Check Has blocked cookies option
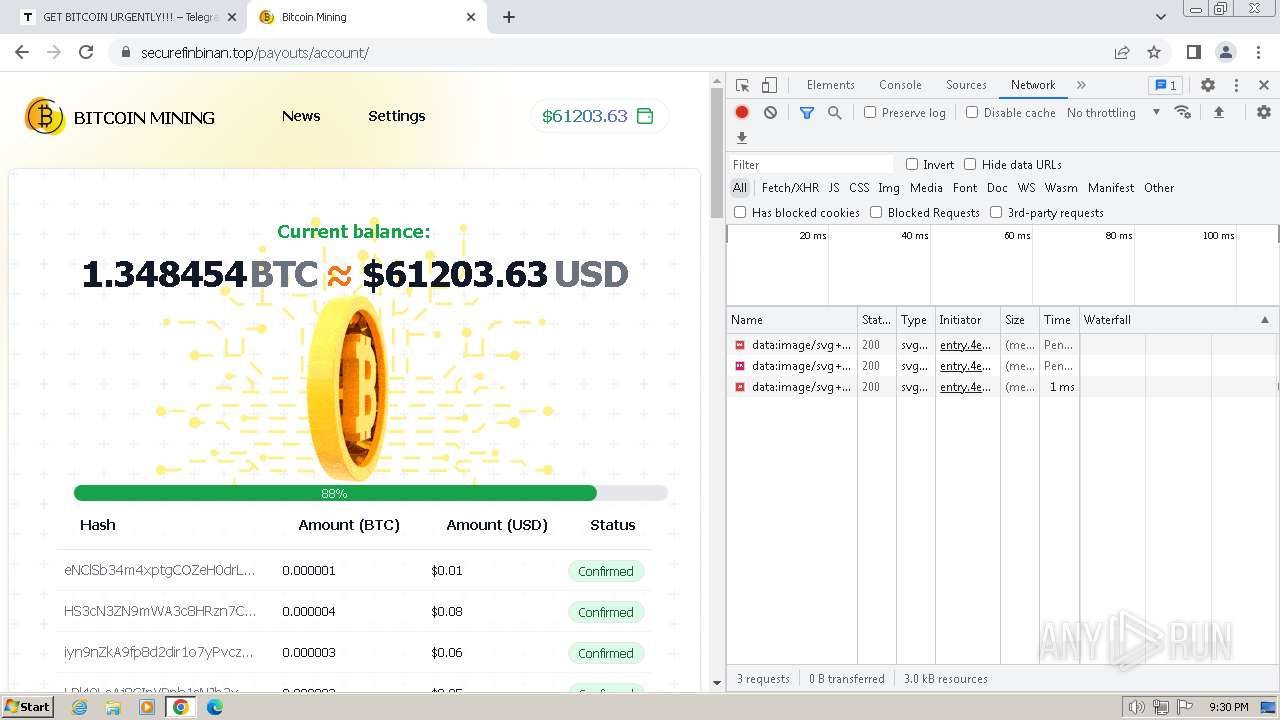The height and width of the screenshot is (720, 1280). pos(740,212)
